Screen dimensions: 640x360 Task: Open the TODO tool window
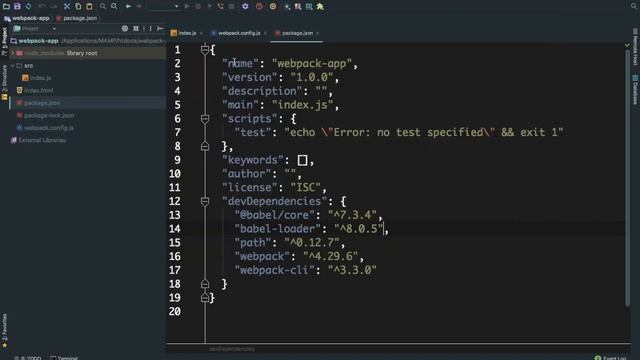tap(28, 358)
